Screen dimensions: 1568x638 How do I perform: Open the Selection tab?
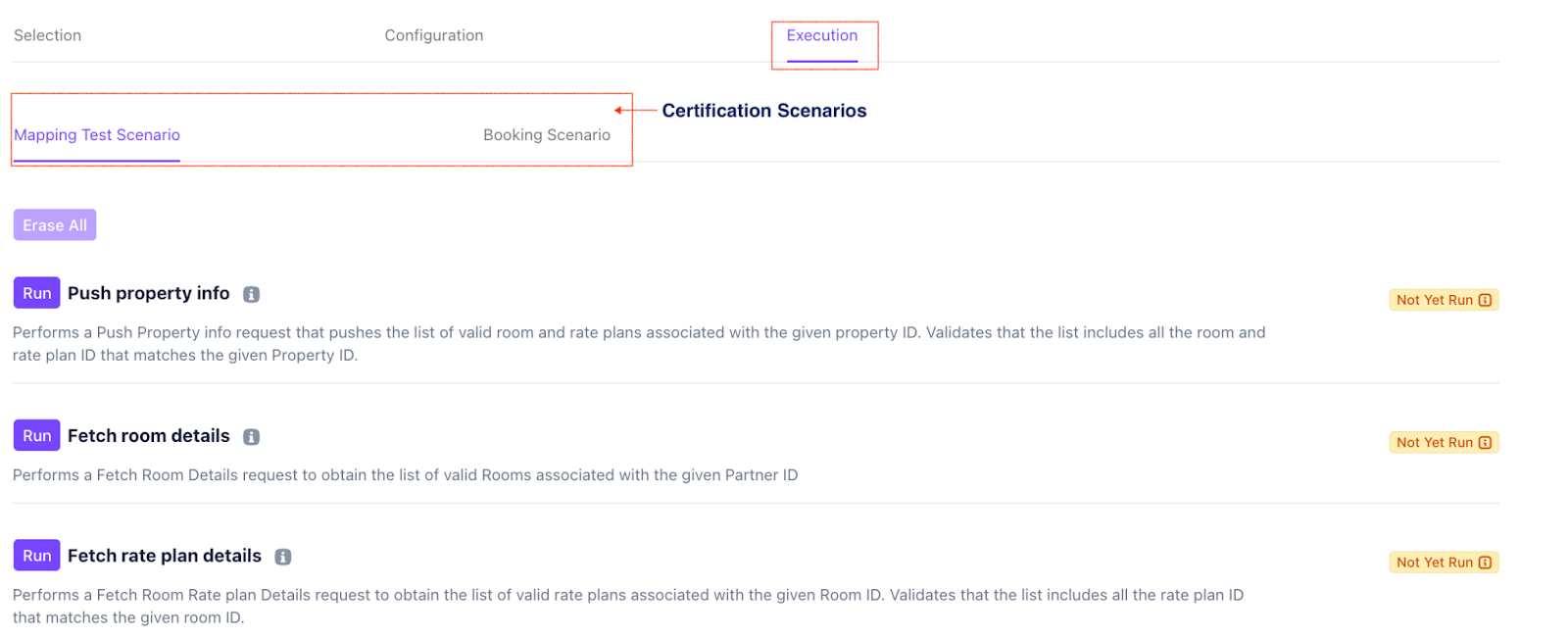coord(47,35)
